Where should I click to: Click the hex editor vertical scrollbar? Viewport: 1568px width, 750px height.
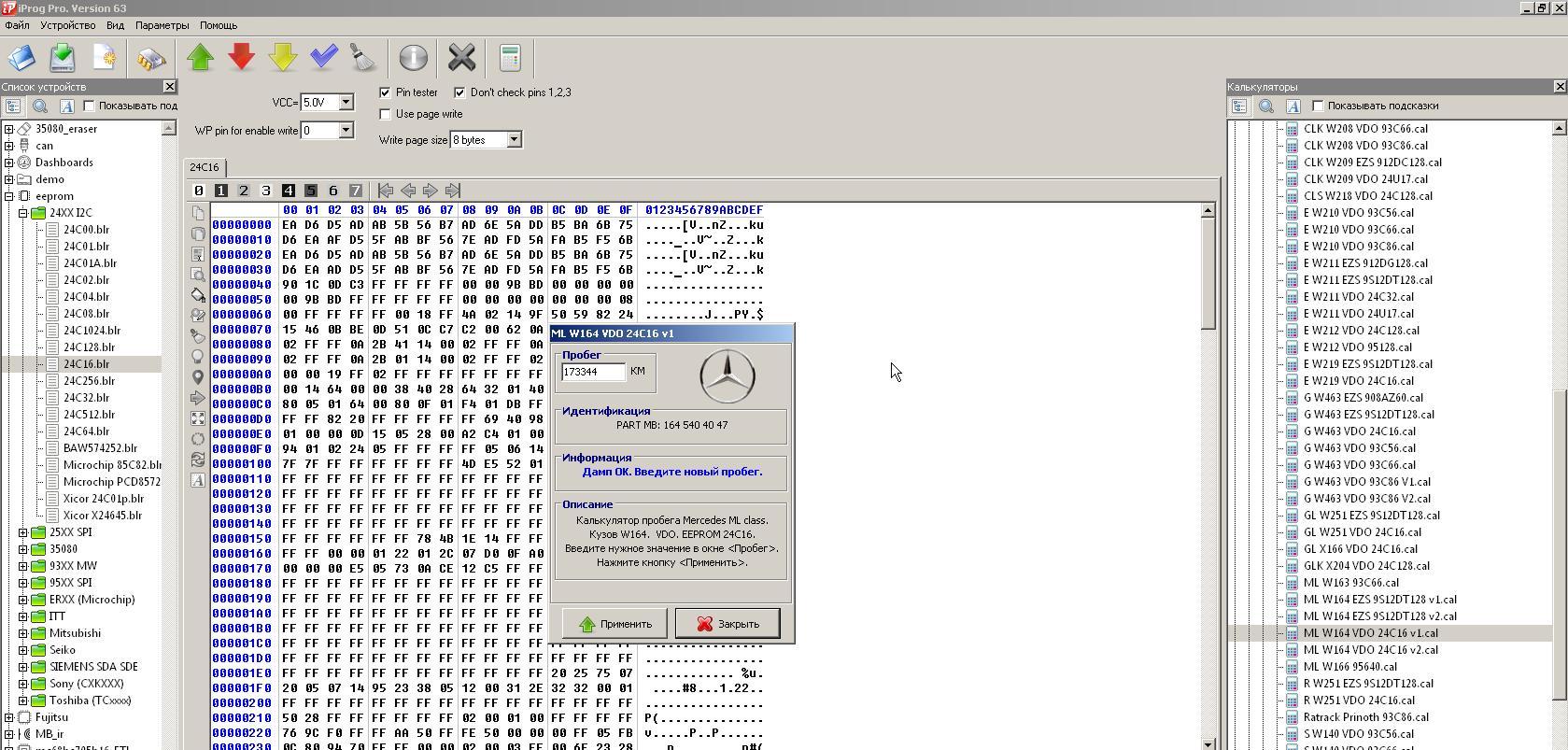pyautogui.click(x=1208, y=476)
